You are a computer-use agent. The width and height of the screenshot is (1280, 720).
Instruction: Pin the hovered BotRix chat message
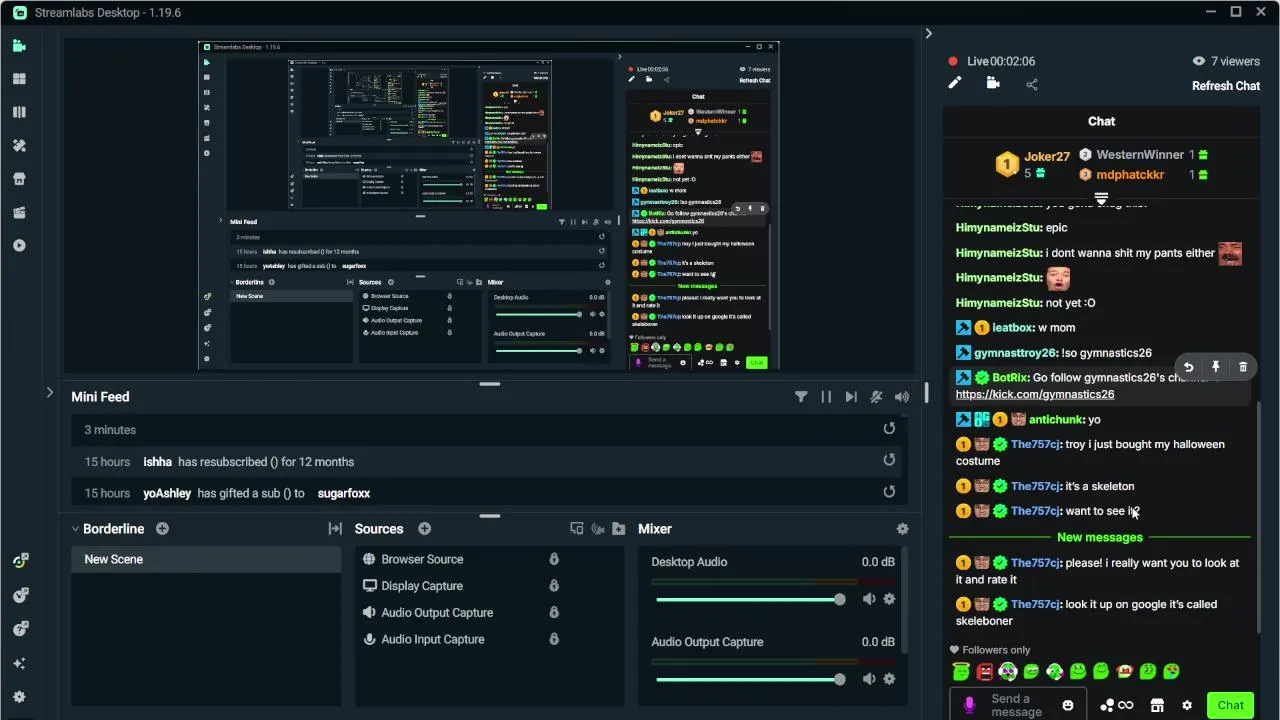[1216, 367]
